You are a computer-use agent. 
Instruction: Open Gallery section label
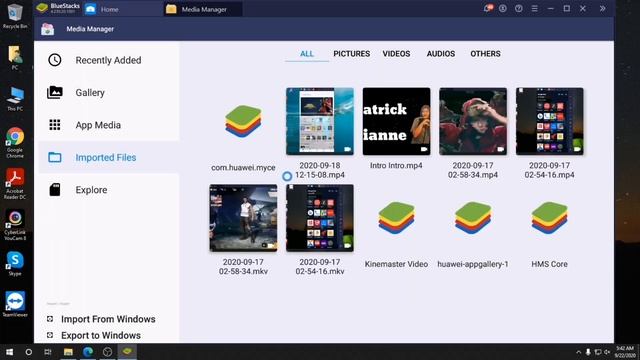pos(90,93)
